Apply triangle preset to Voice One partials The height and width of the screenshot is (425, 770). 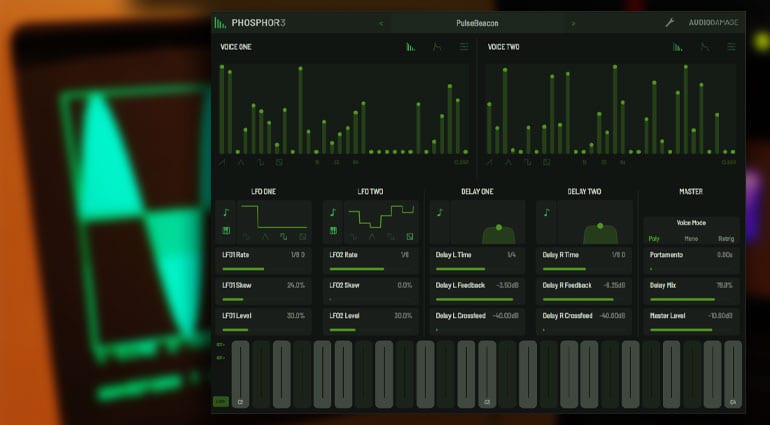click(241, 162)
